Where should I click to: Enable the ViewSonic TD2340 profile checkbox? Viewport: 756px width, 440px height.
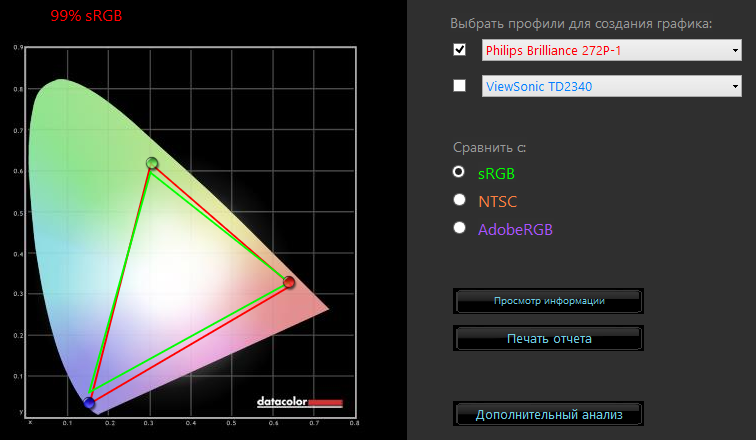(x=460, y=86)
